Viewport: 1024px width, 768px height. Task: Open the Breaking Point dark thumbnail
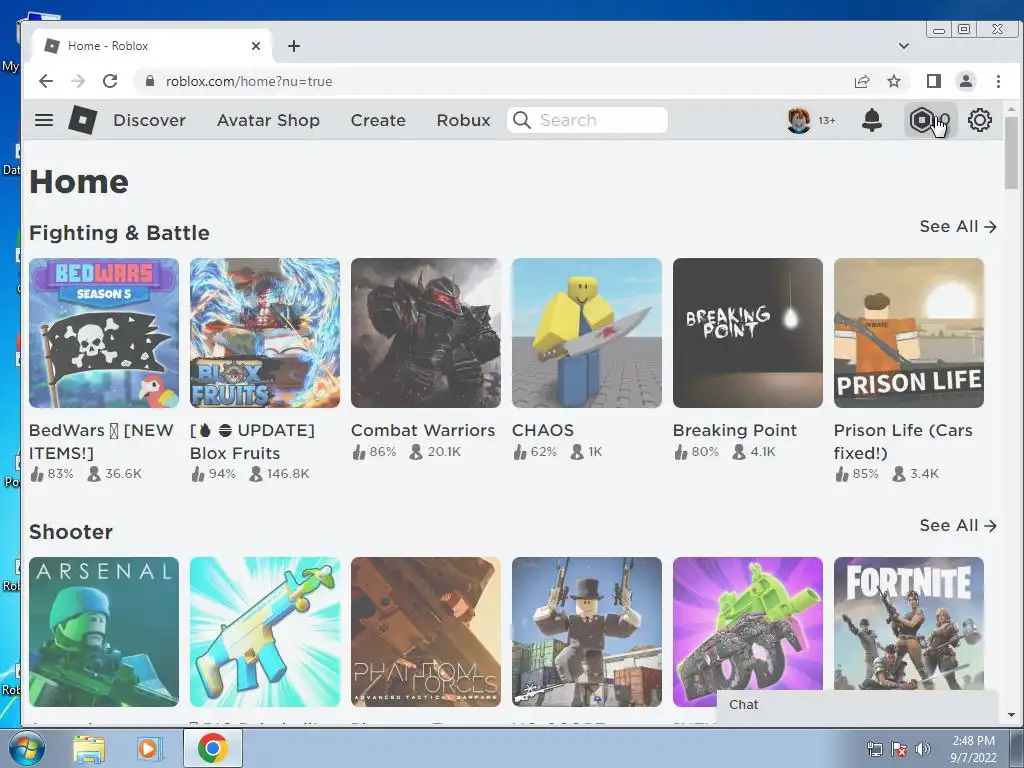(748, 333)
